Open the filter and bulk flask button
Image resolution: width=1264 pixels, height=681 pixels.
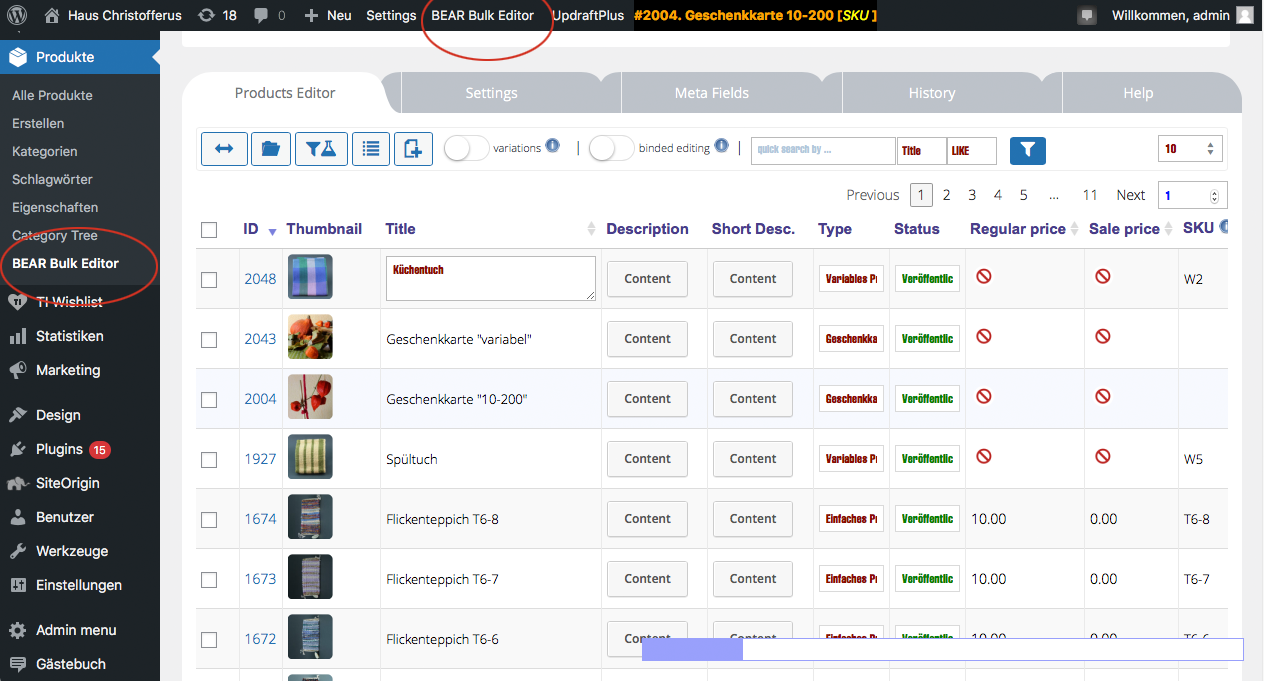point(321,149)
